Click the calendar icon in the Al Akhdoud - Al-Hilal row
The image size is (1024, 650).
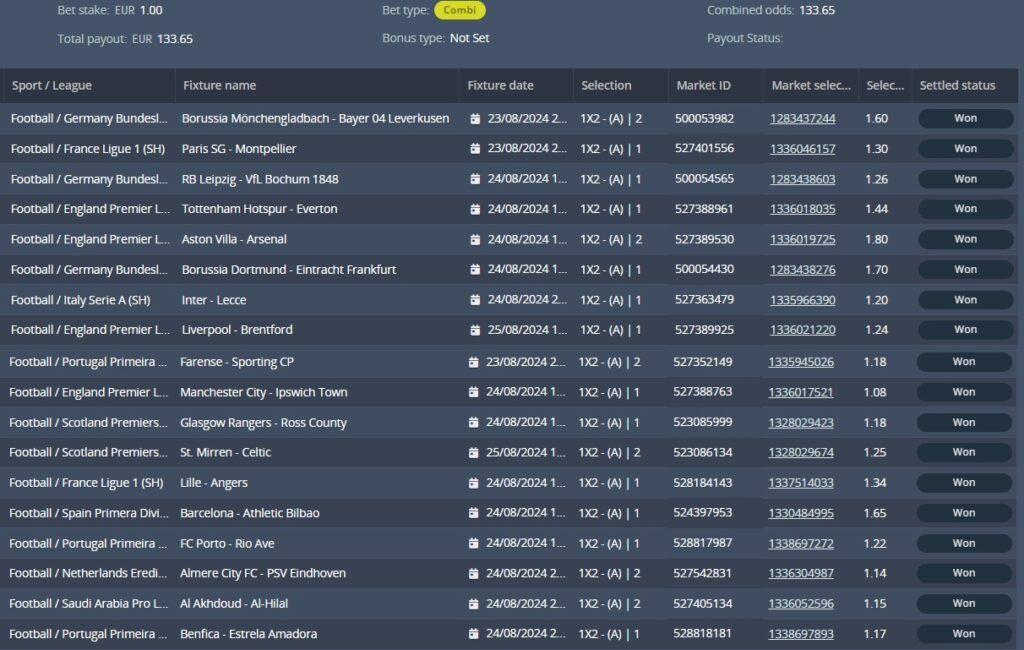tap(473, 604)
